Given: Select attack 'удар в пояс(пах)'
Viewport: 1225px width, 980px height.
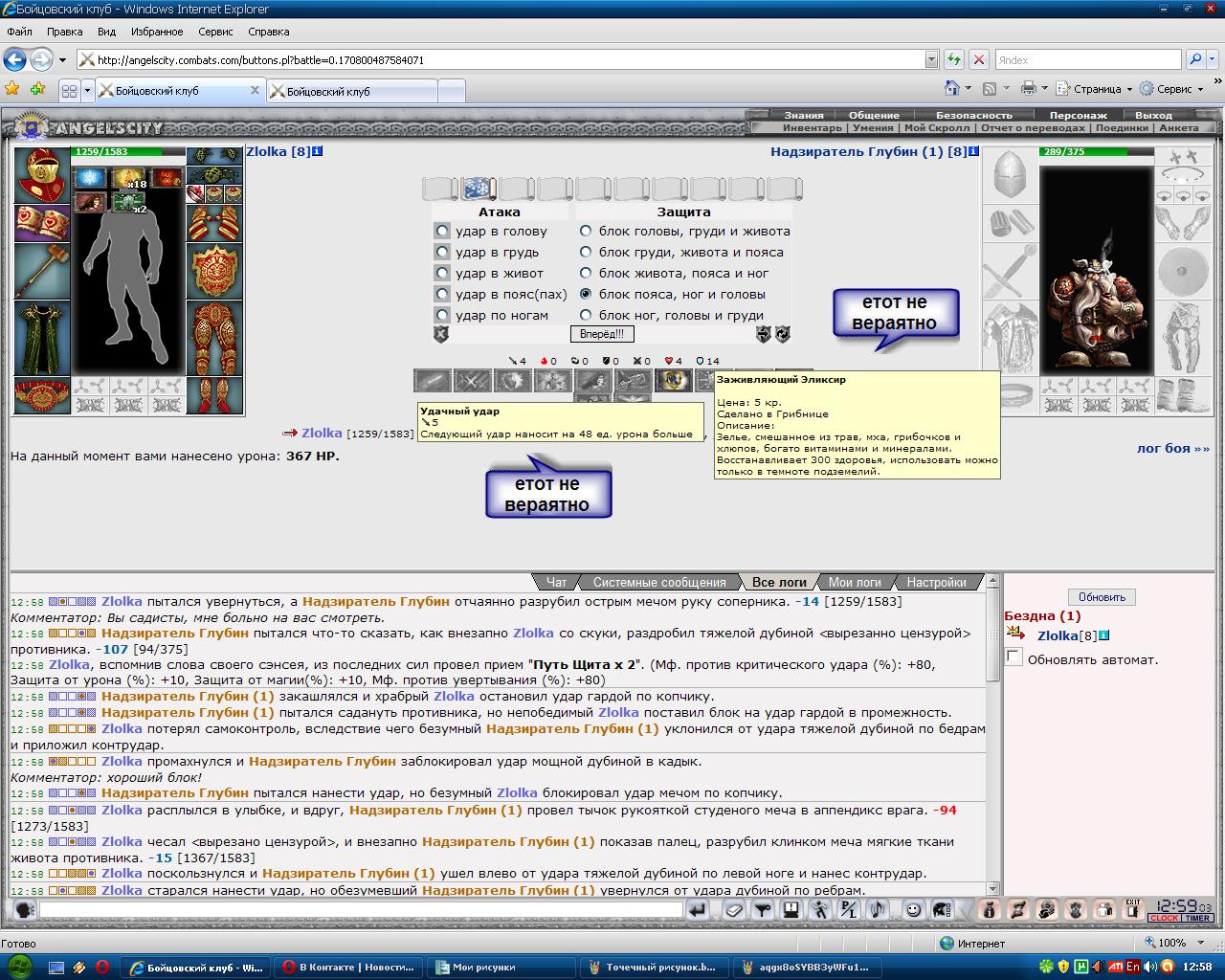Looking at the screenshot, I should point(441,294).
